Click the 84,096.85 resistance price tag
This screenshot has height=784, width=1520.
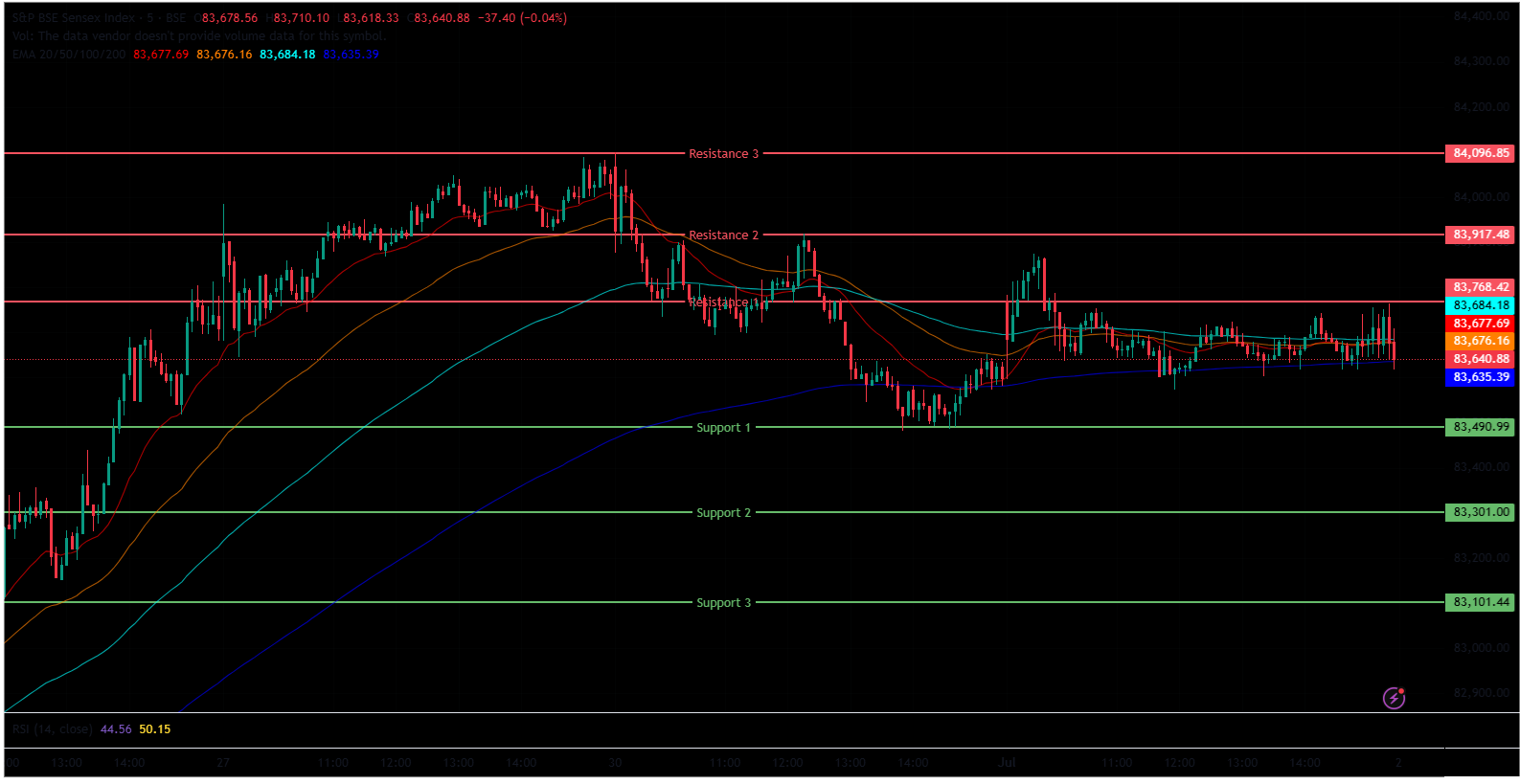click(1480, 153)
